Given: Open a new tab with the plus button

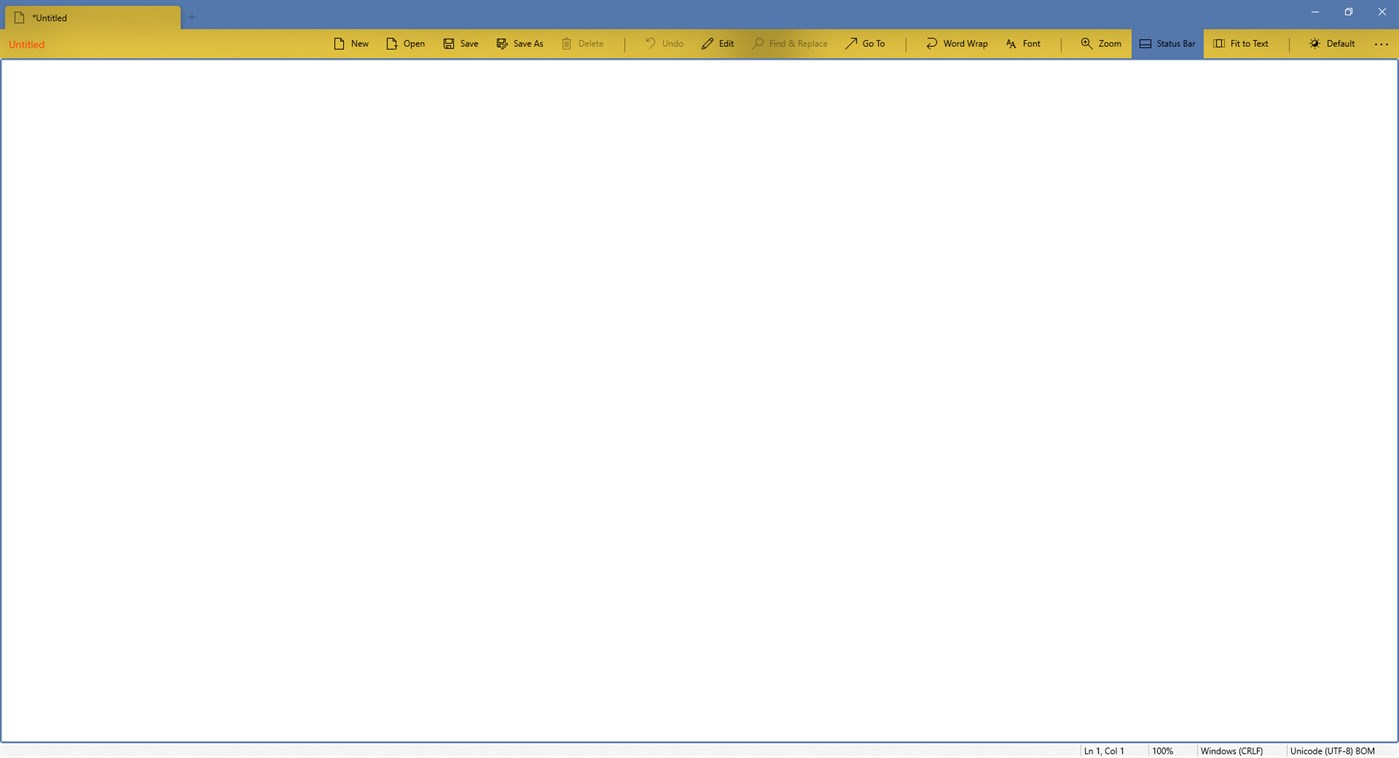Looking at the screenshot, I should coord(191,17).
